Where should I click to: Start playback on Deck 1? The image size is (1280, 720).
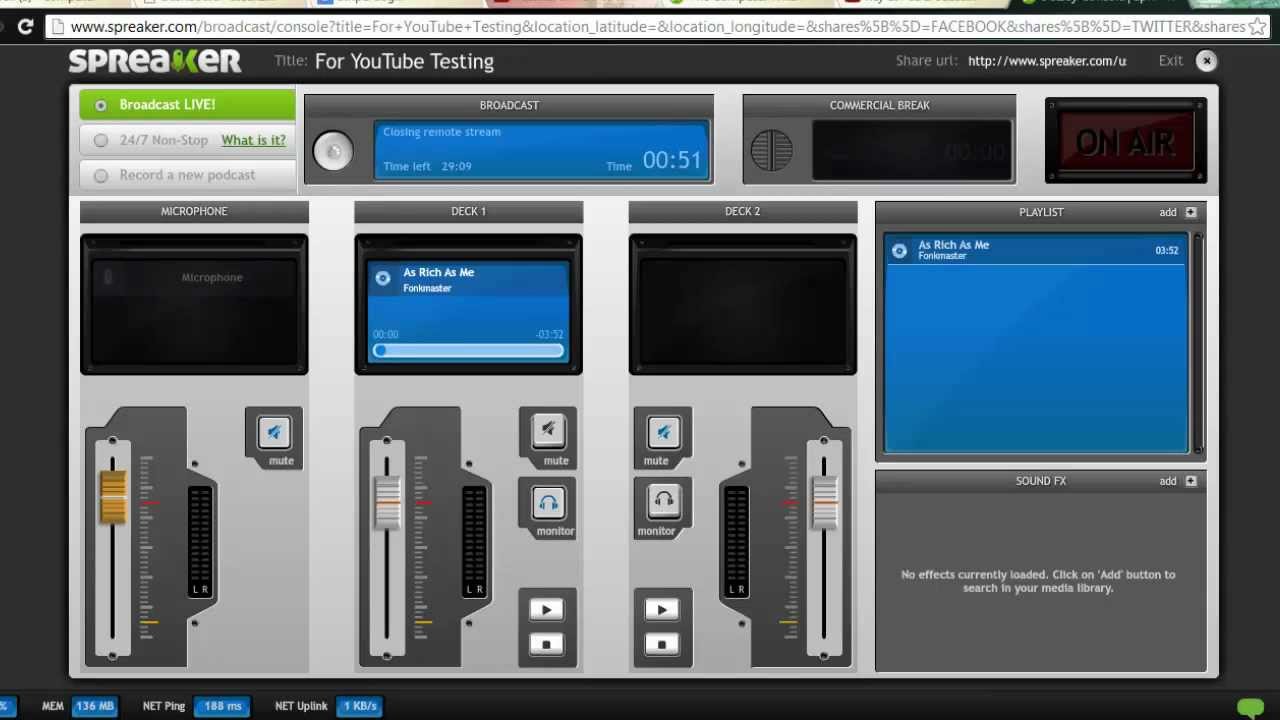click(x=546, y=609)
